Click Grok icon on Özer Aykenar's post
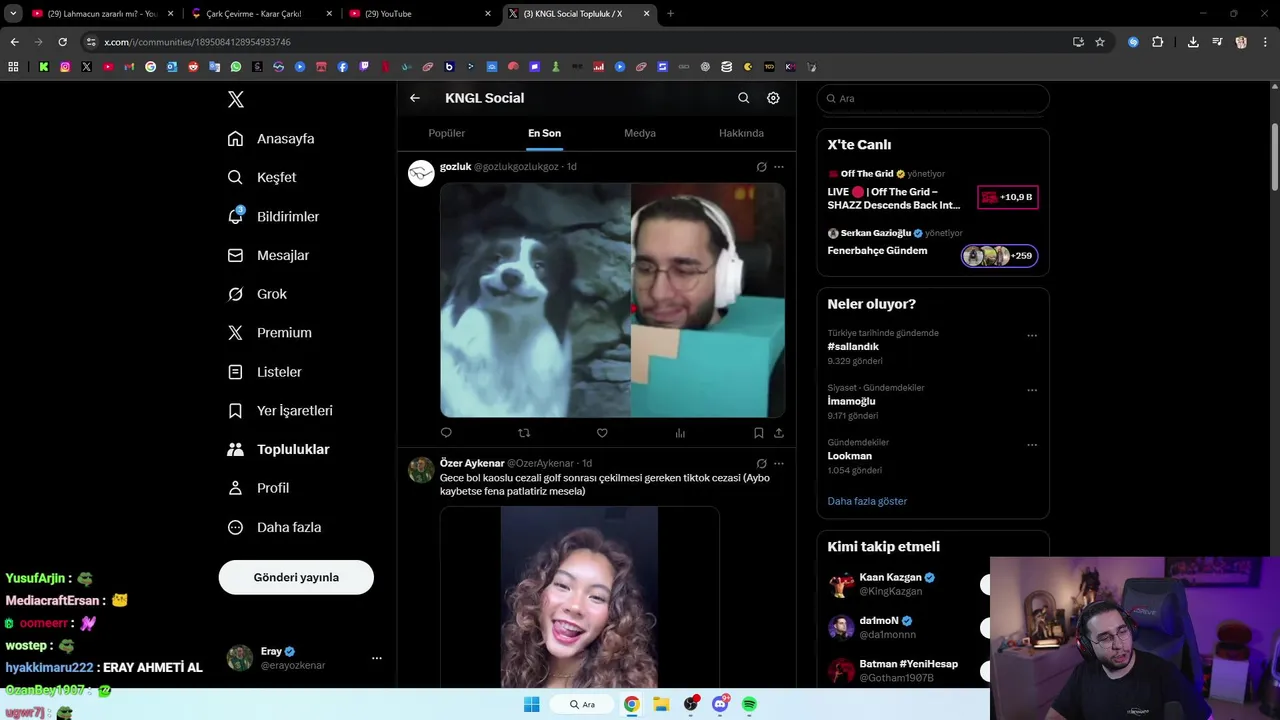Image resolution: width=1280 pixels, height=720 pixels. click(761, 464)
